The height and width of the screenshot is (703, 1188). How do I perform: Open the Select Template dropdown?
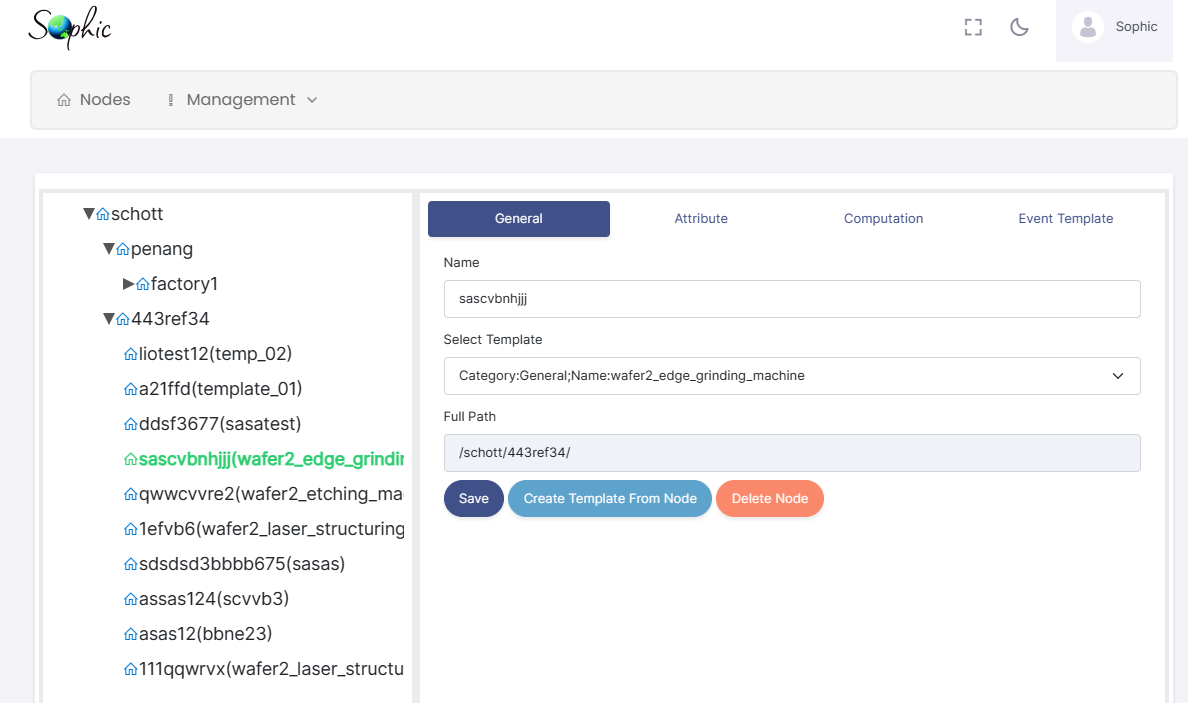[x=791, y=376]
